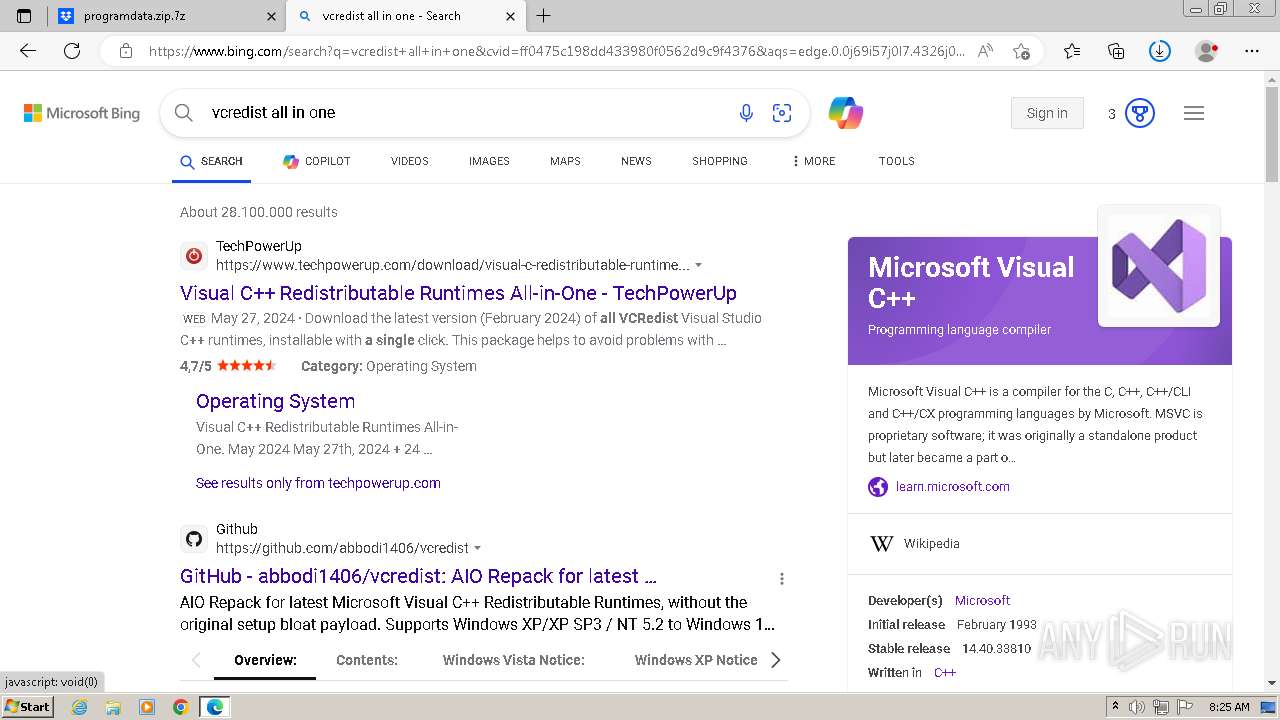Show previous sections with left chevron
1280x720 pixels.
pyautogui.click(x=196, y=660)
